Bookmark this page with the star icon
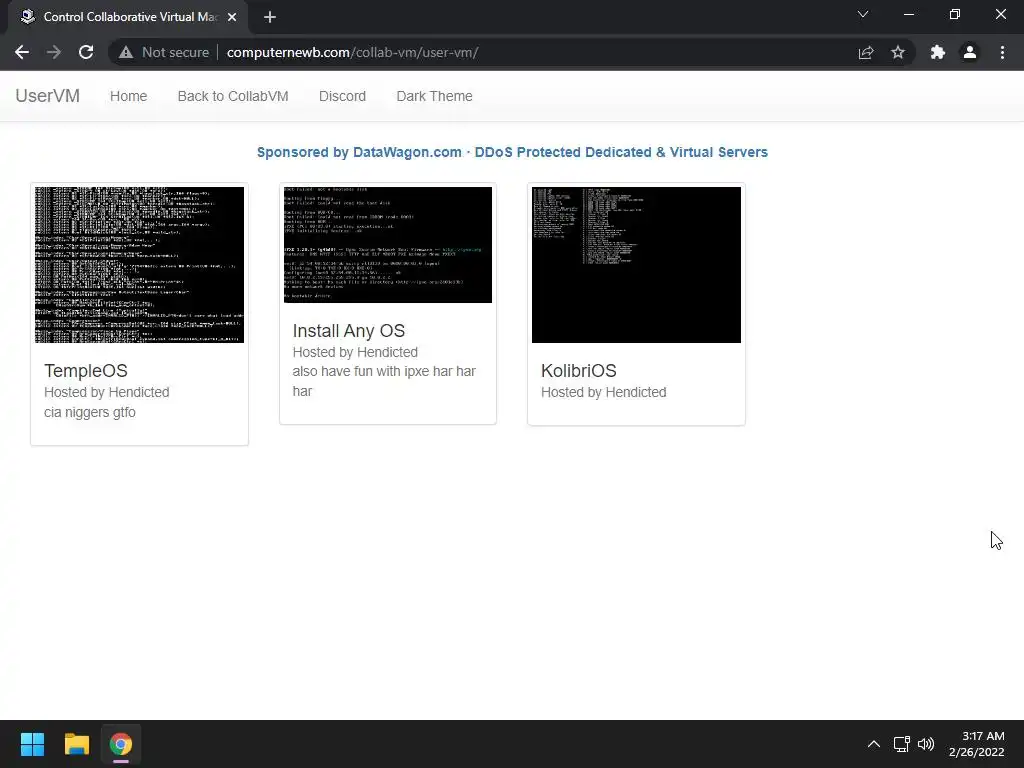The width and height of the screenshot is (1024, 768). coord(898,52)
